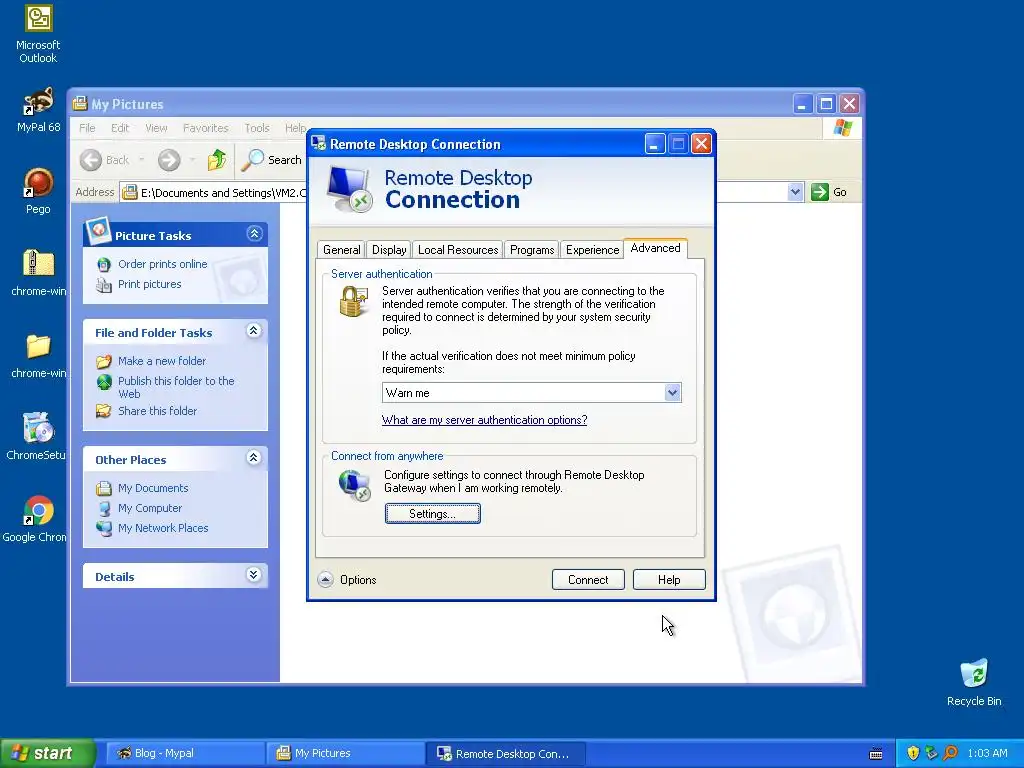This screenshot has height=768, width=1024.
Task: Open Search in My Pictures toolbar
Action: [272, 160]
